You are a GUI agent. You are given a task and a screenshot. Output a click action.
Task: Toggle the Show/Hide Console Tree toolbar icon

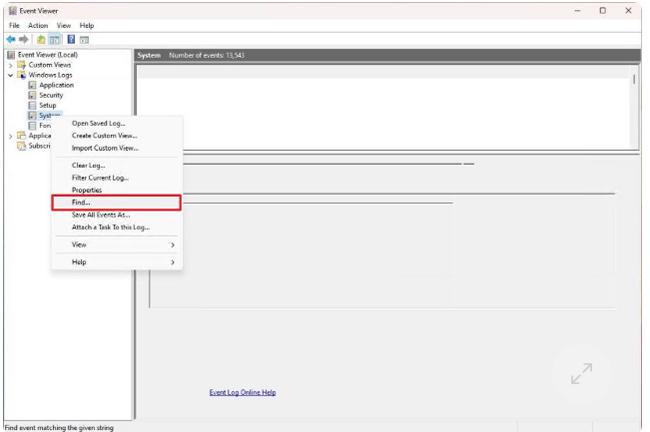(x=55, y=40)
